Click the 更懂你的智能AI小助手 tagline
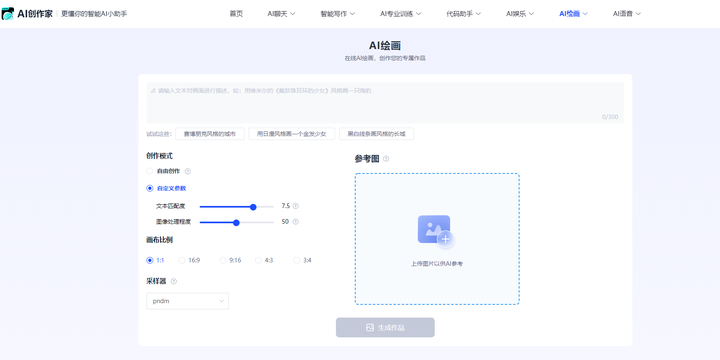Image resolution: width=720 pixels, height=360 pixels. 94,14
